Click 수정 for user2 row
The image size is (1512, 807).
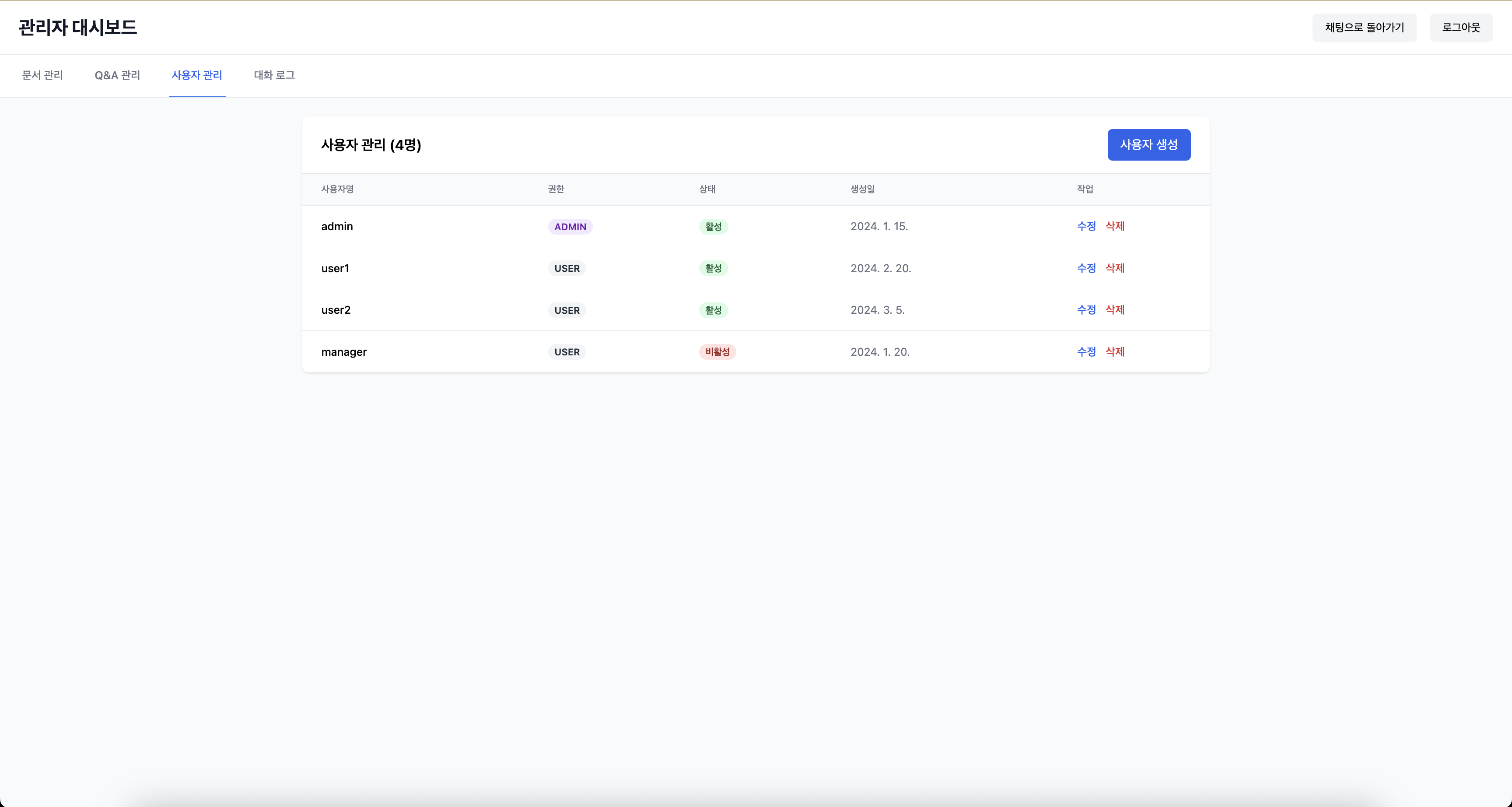1086,309
